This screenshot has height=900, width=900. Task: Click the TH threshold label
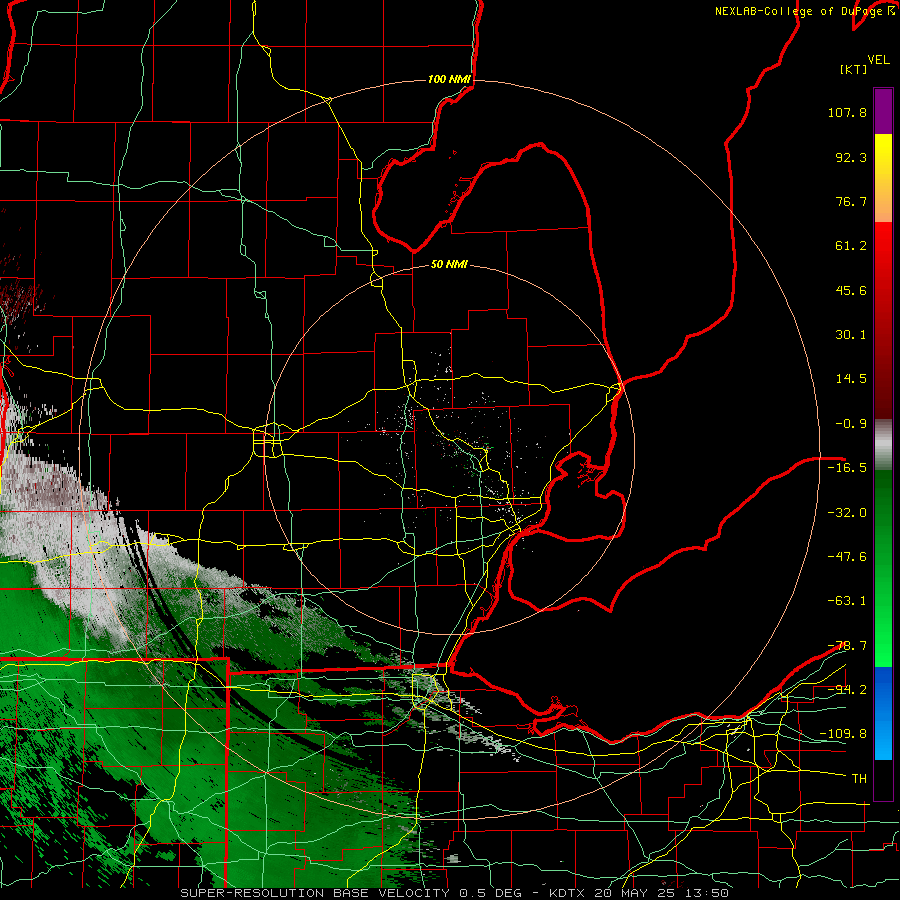[x=859, y=779]
